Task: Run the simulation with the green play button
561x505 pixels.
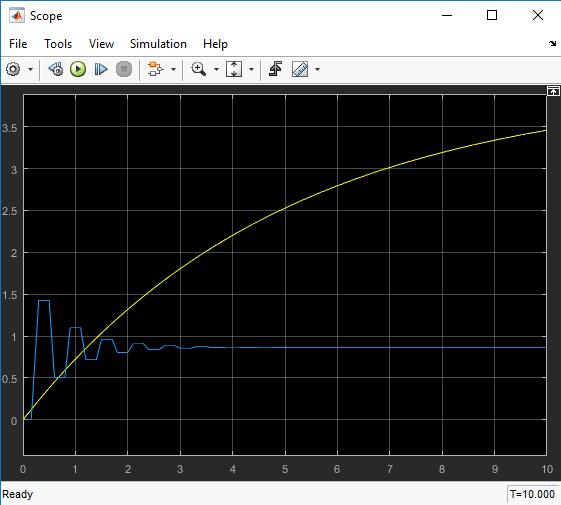Action: (x=78, y=69)
